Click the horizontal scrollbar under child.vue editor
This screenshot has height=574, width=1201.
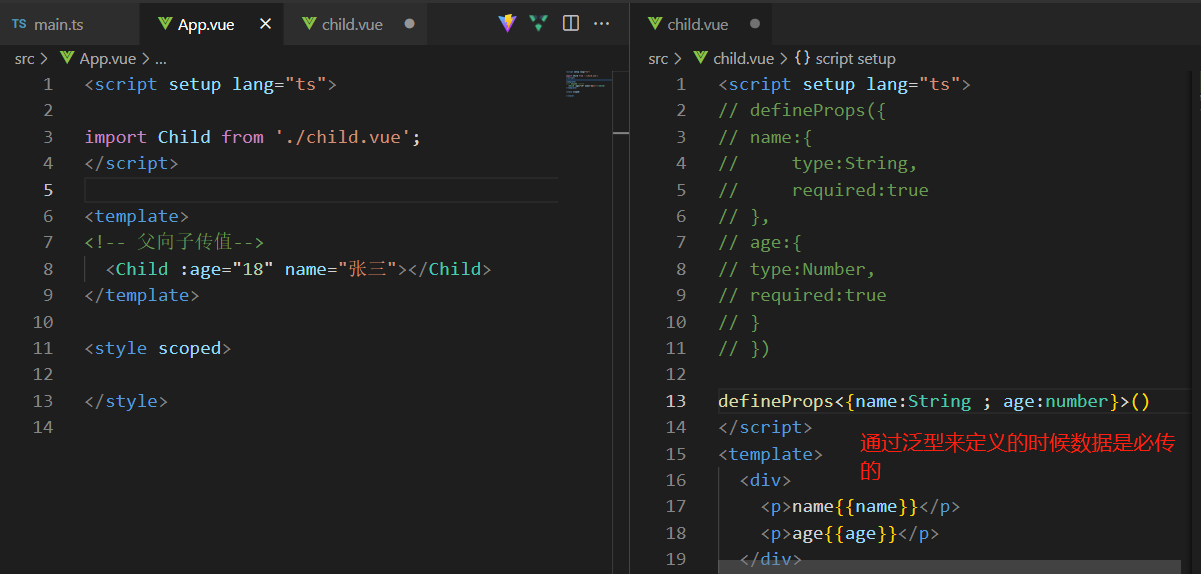pyautogui.click(x=949, y=567)
